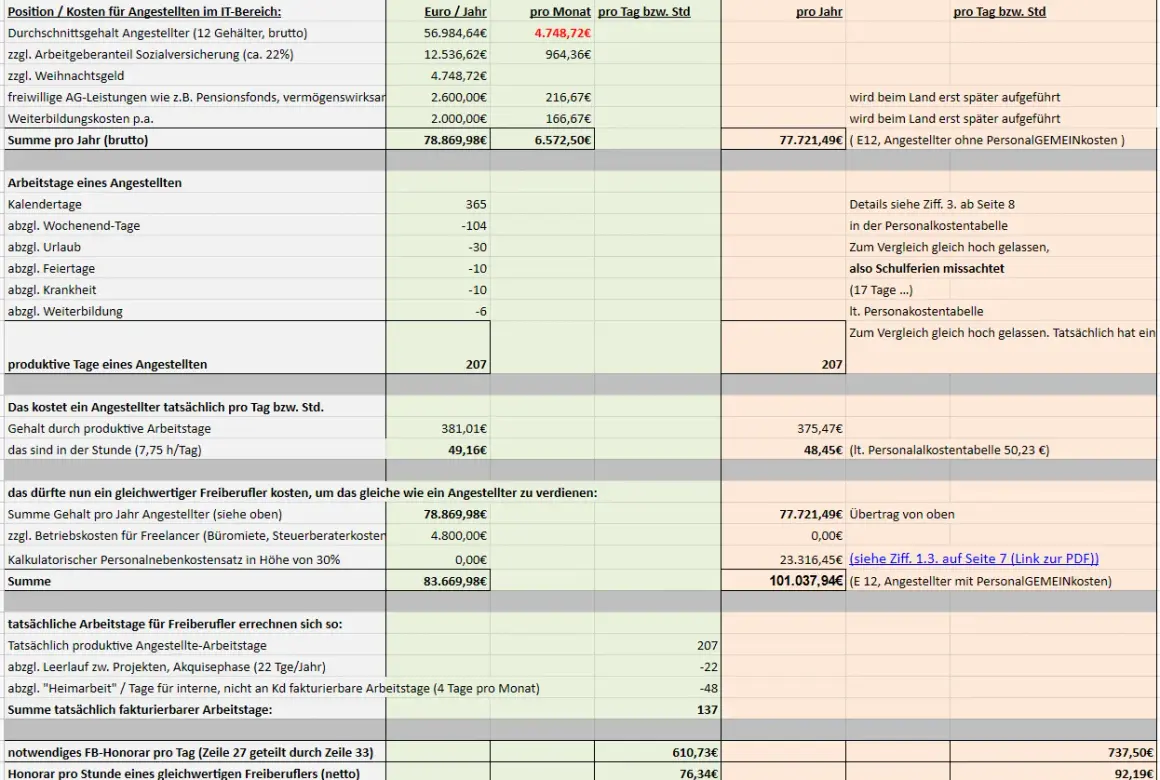Screen dimensions: 1160x780
Task: Click the 'Details siehe Ziff. 3. ab Seite 8' note
Action: pos(932,204)
